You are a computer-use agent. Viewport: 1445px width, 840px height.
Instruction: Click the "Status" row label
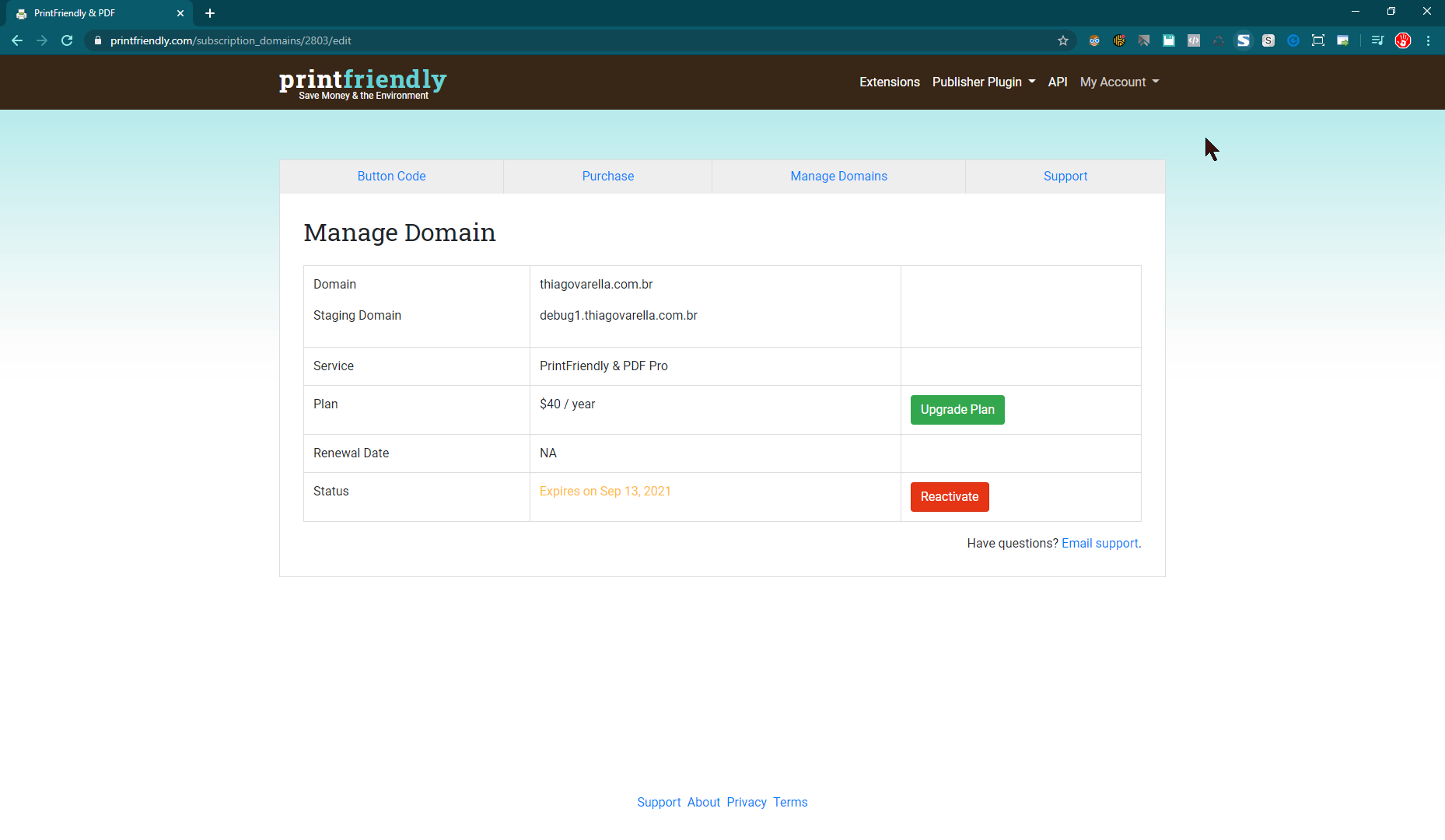coord(331,492)
